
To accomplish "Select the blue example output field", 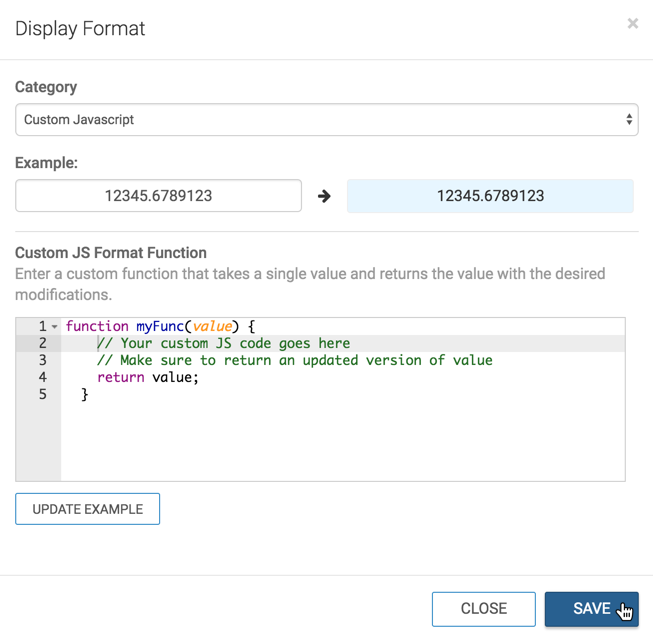I will 490,196.
